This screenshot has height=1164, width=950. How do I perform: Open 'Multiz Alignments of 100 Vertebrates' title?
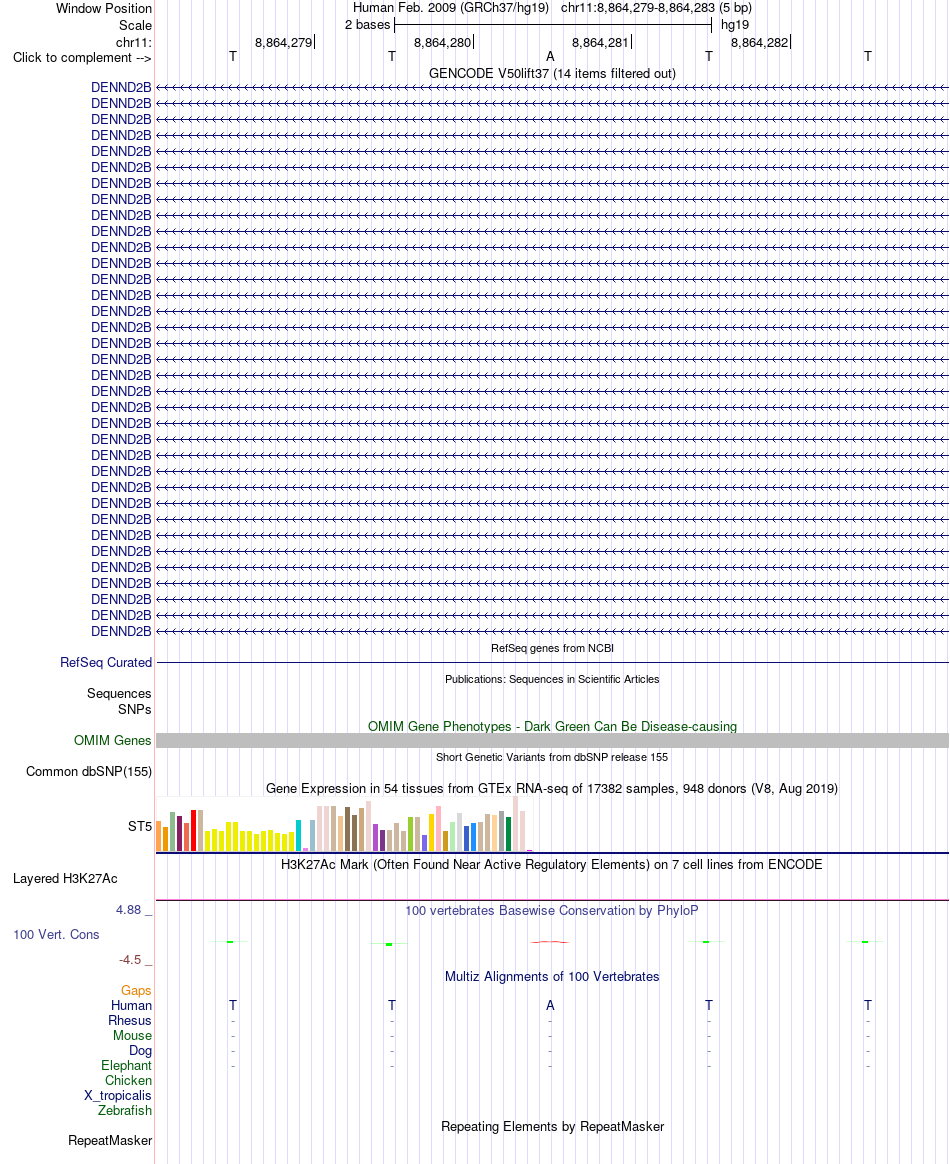click(x=552, y=976)
